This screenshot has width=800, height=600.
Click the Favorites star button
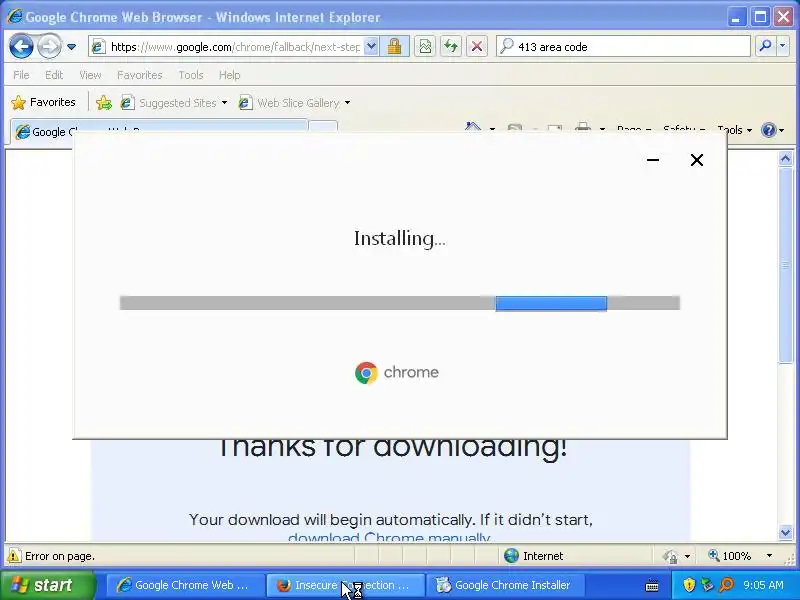[x=43, y=102]
